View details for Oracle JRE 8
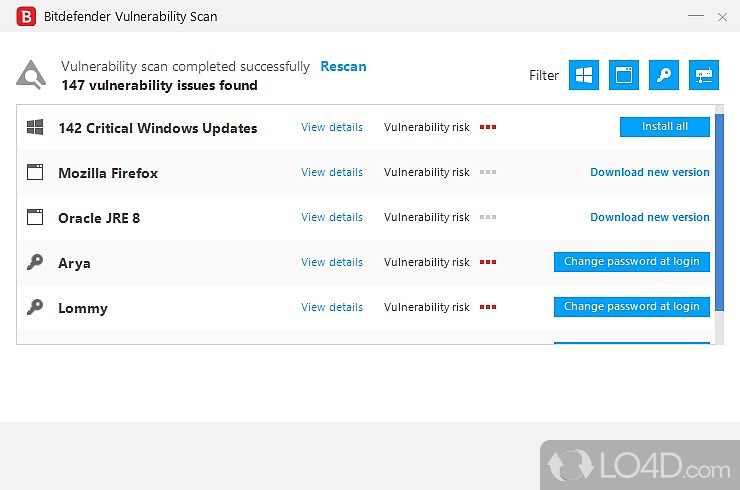 tap(332, 217)
